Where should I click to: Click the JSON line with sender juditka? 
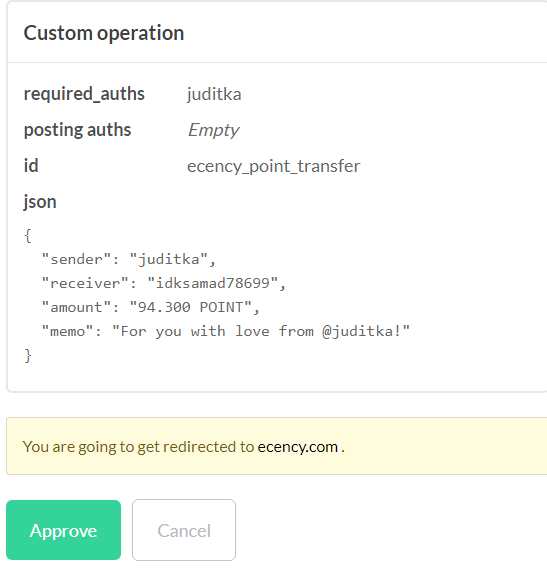(129, 260)
